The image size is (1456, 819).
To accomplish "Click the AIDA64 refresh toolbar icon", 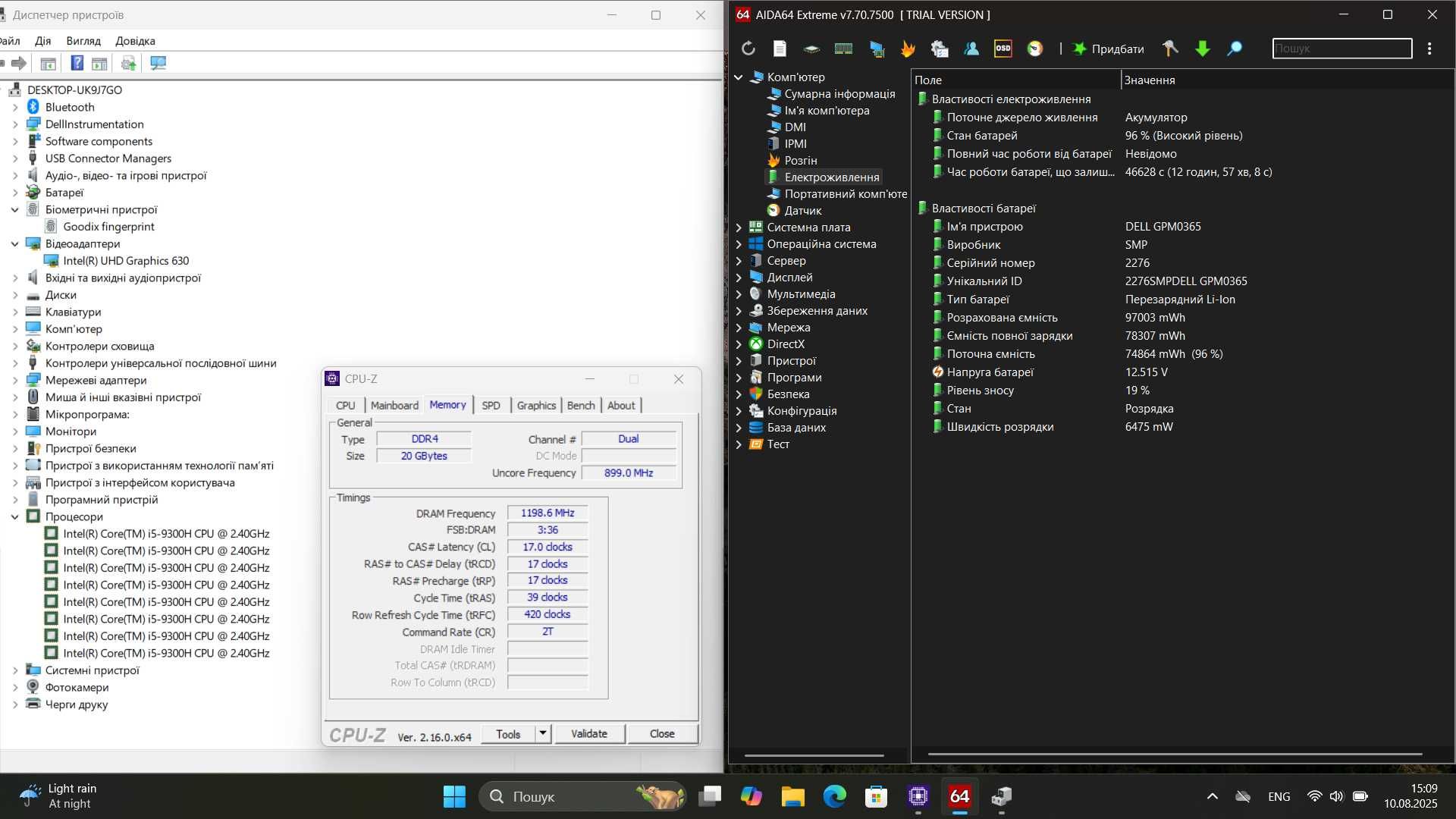I will coord(748,49).
